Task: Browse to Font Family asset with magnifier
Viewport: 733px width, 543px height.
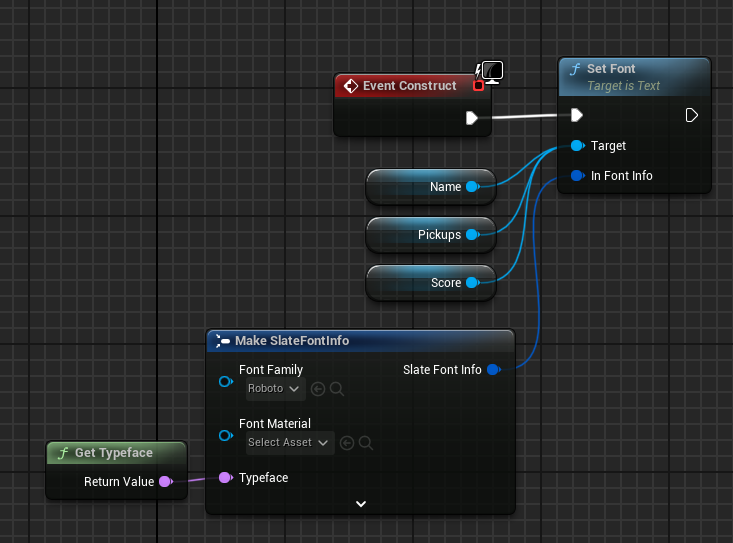Action: point(337,389)
